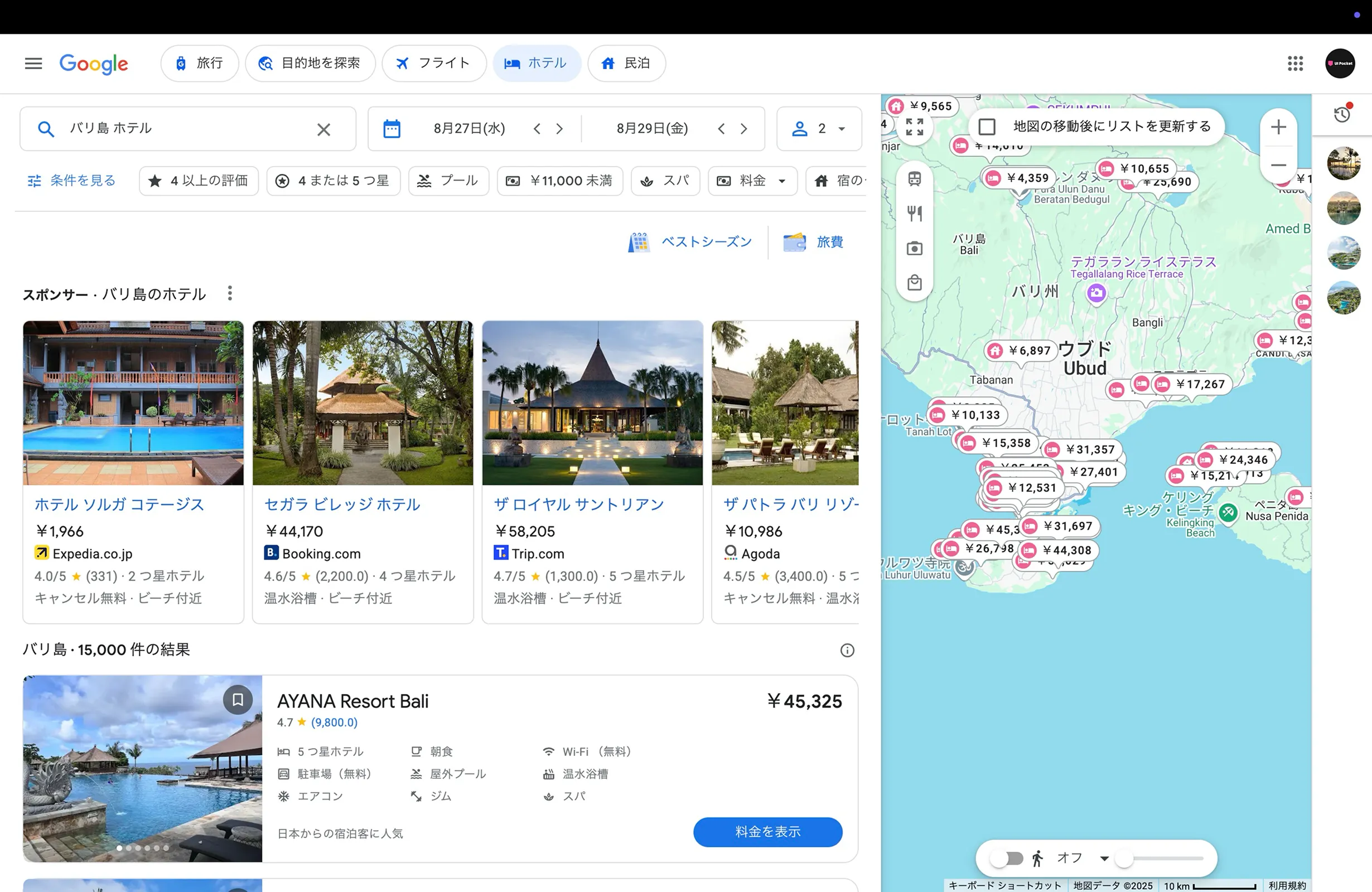Toggle the walking distance switch
1372x892 pixels.
click(x=1007, y=859)
